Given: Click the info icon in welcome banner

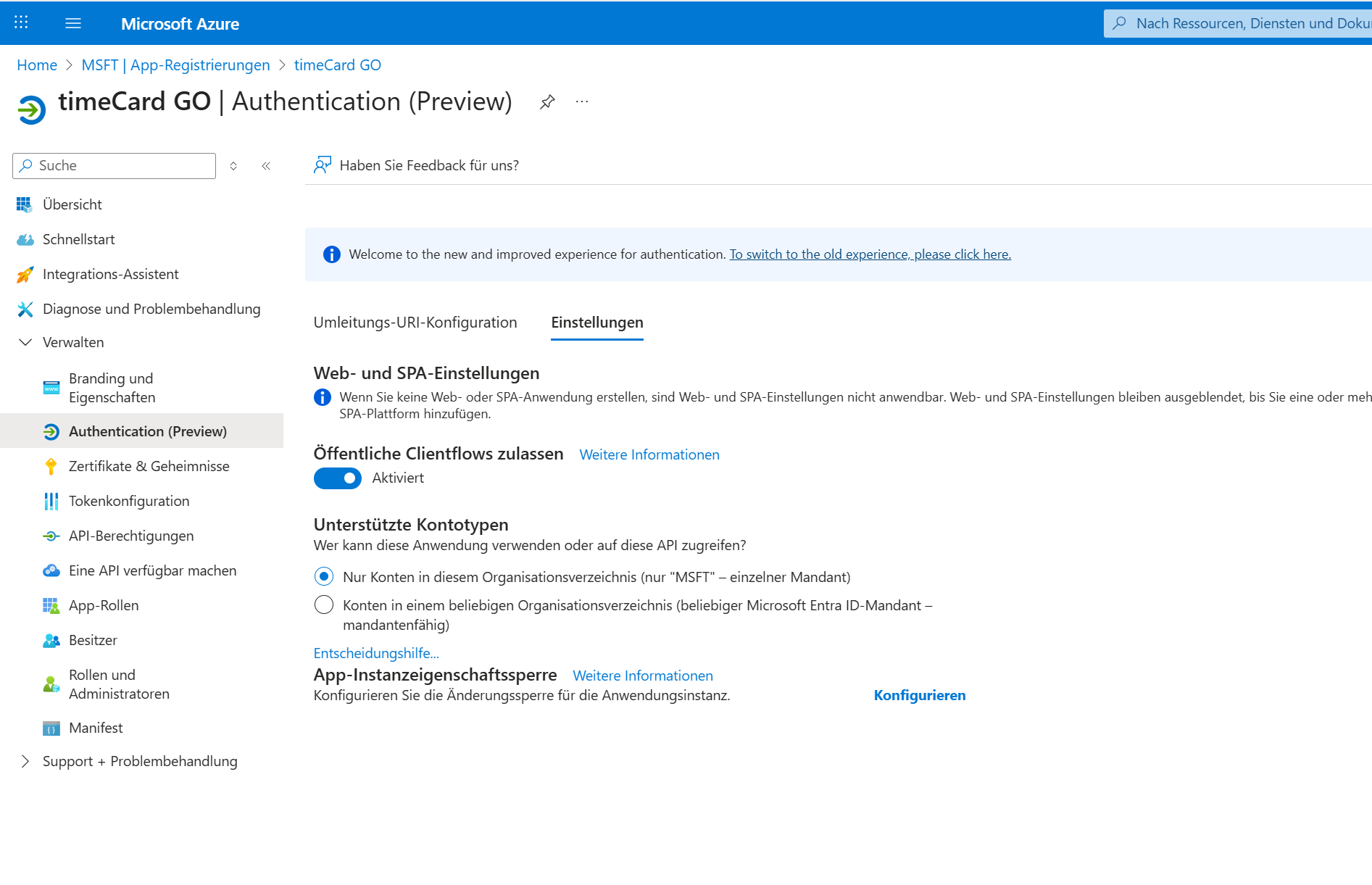Looking at the screenshot, I should (x=331, y=254).
